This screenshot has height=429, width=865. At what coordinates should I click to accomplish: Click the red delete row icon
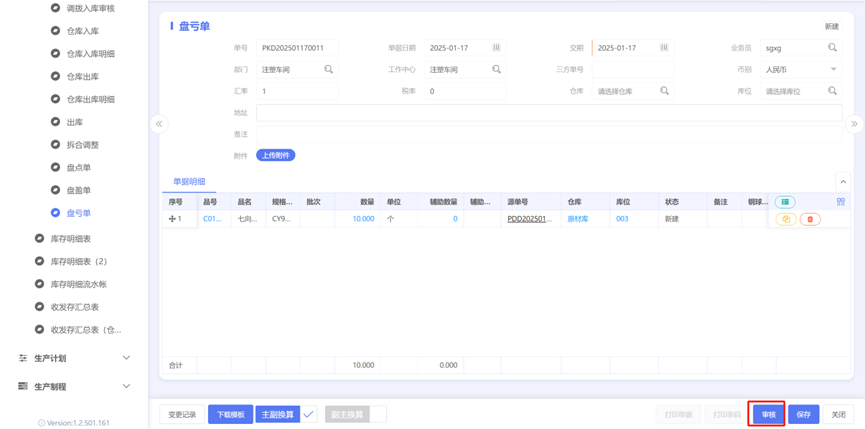coord(810,219)
